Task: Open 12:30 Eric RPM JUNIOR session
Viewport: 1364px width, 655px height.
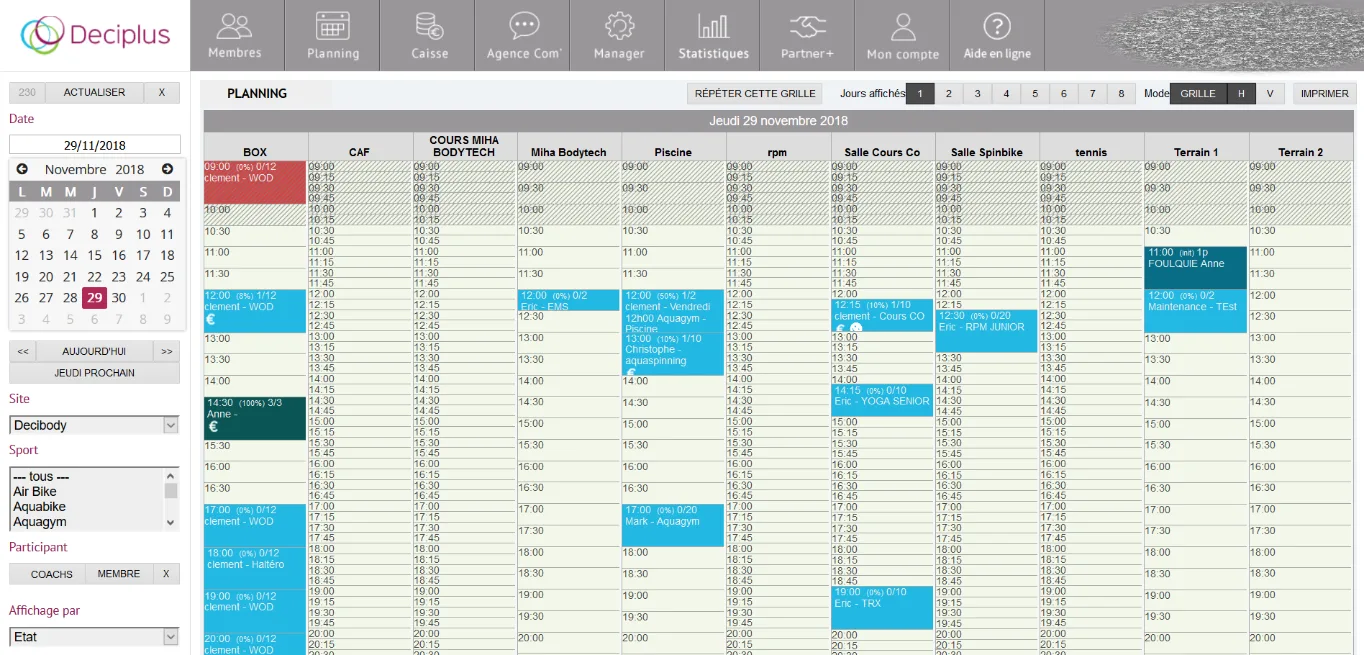Action: 986,331
